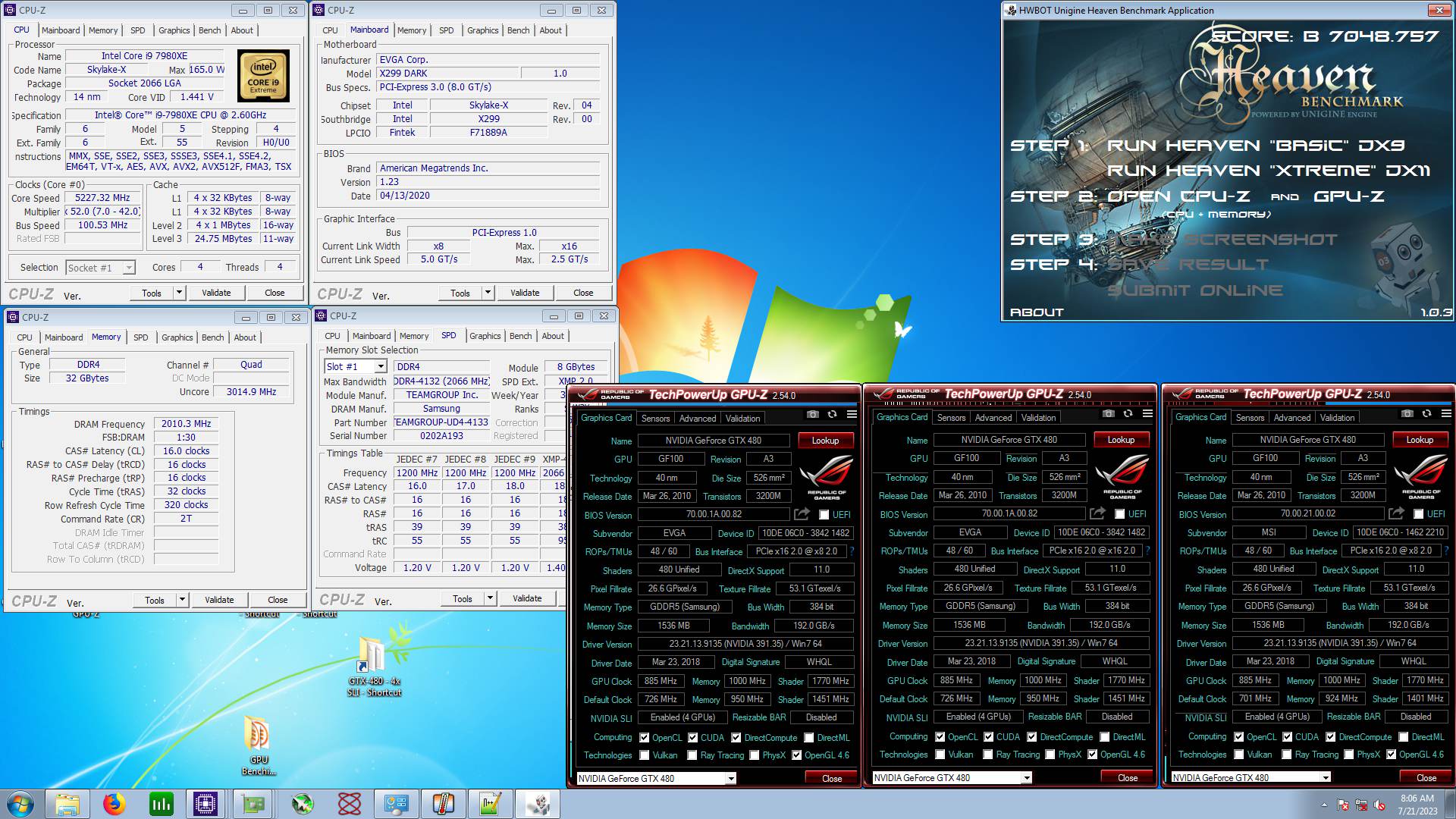Switch to CPU-Z purple chip taskbar icon
Screen dimensions: 1456x819
click(x=206, y=804)
